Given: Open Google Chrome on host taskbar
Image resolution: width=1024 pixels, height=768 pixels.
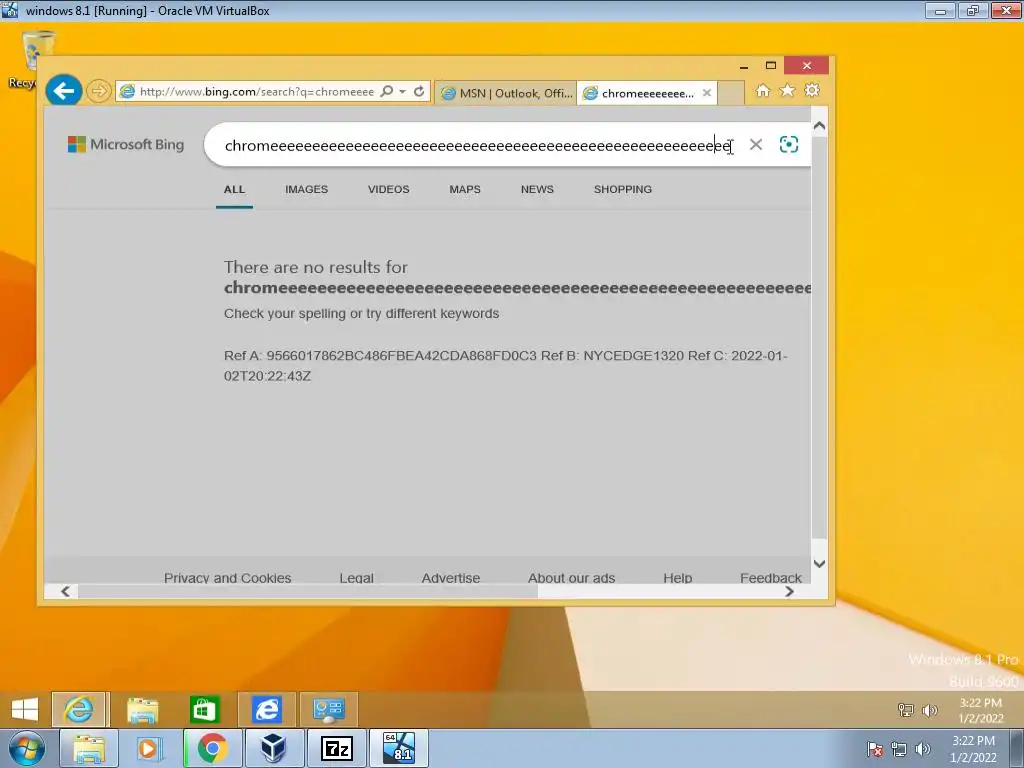Looking at the screenshot, I should click(212, 748).
